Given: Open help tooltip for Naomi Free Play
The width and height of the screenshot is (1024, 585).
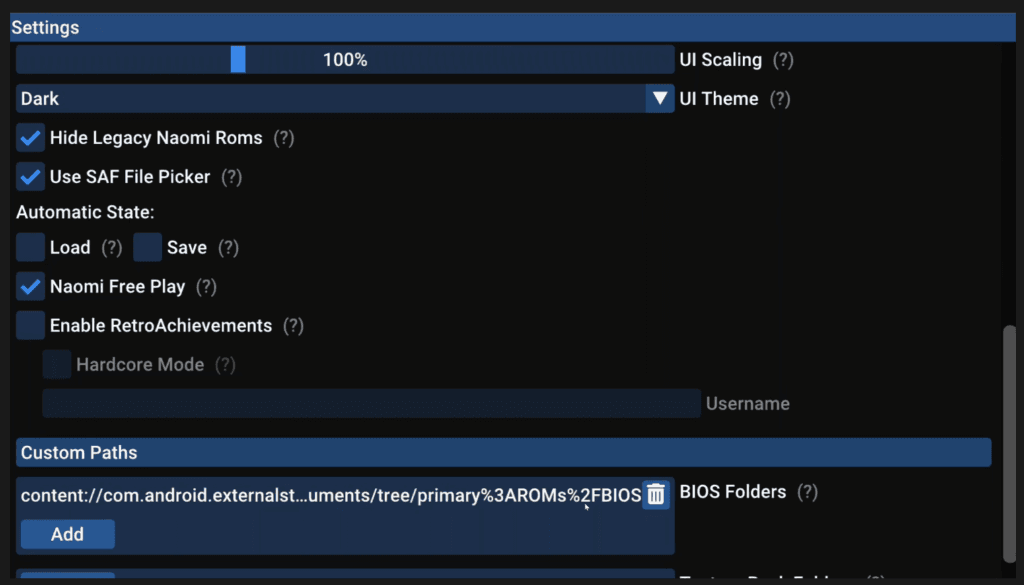Looking at the screenshot, I should (x=206, y=287).
